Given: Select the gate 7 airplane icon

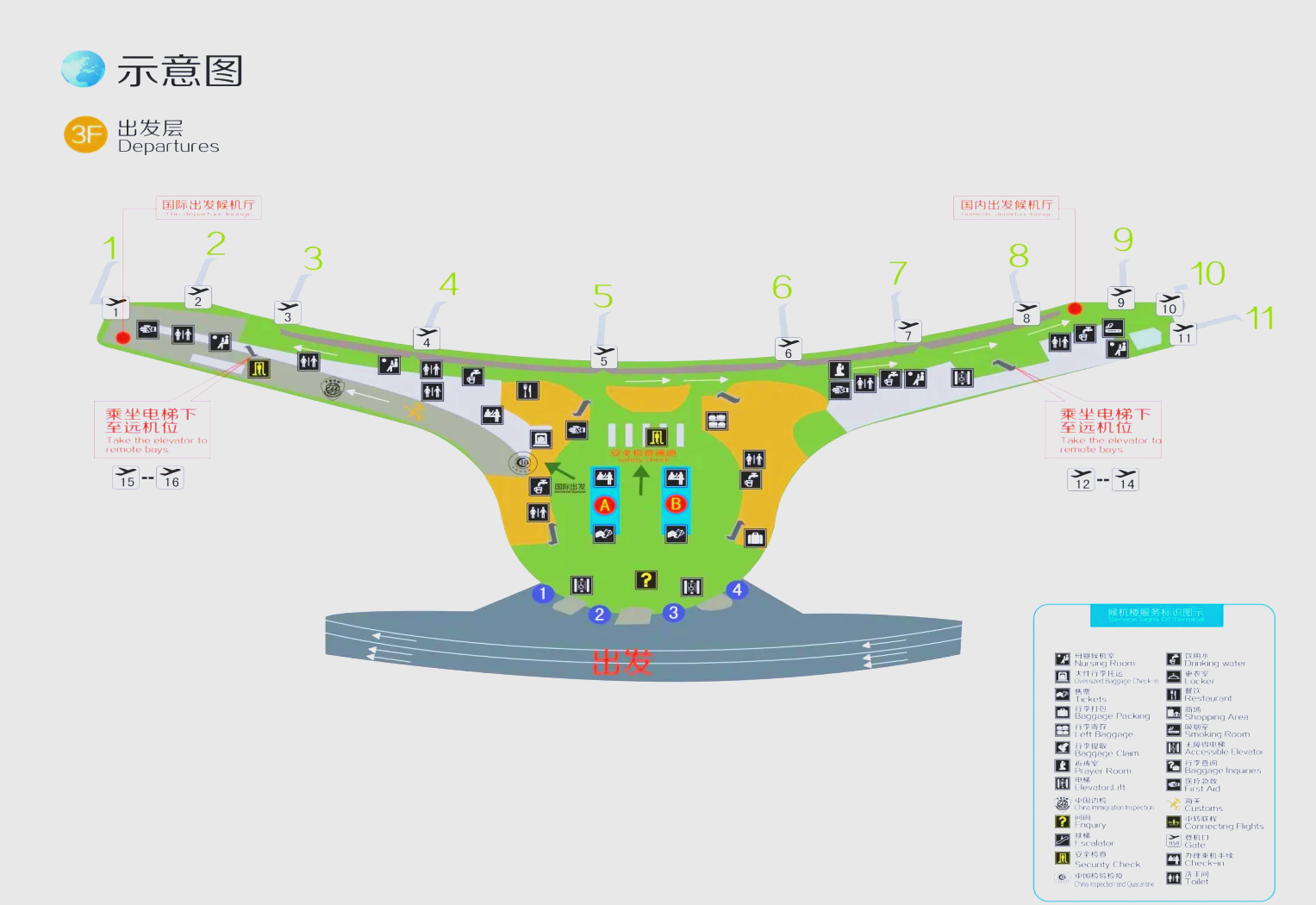Looking at the screenshot, I should pyautogui.click(x=907, y=331).
